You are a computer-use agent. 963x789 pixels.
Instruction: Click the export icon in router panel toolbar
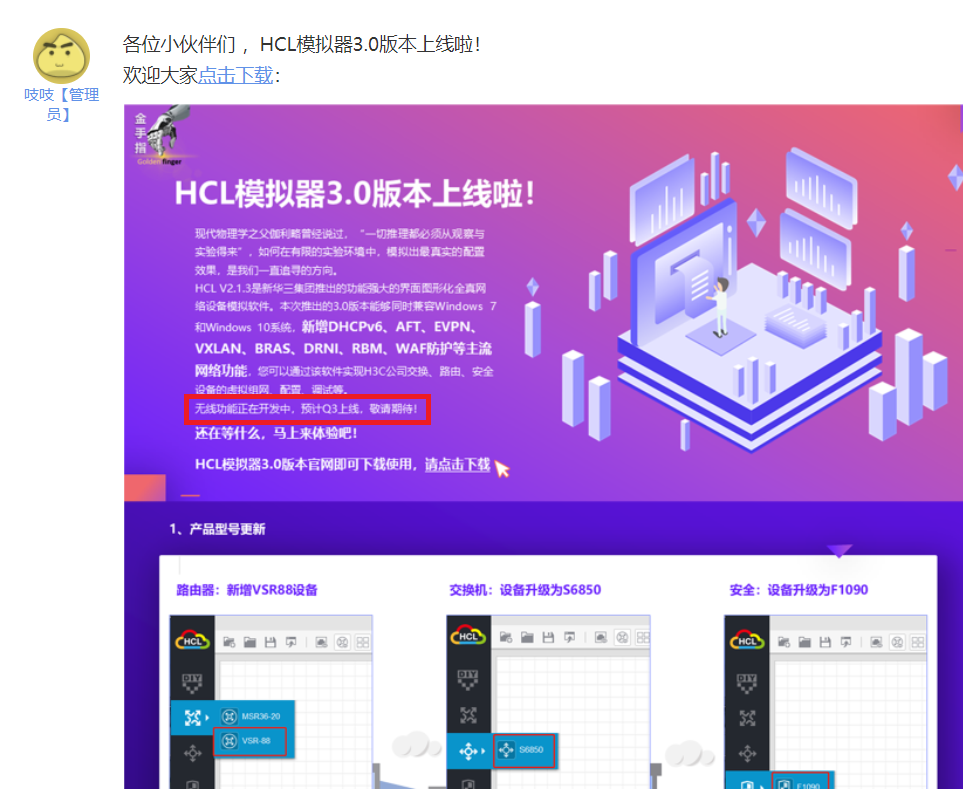coord(291,642)
